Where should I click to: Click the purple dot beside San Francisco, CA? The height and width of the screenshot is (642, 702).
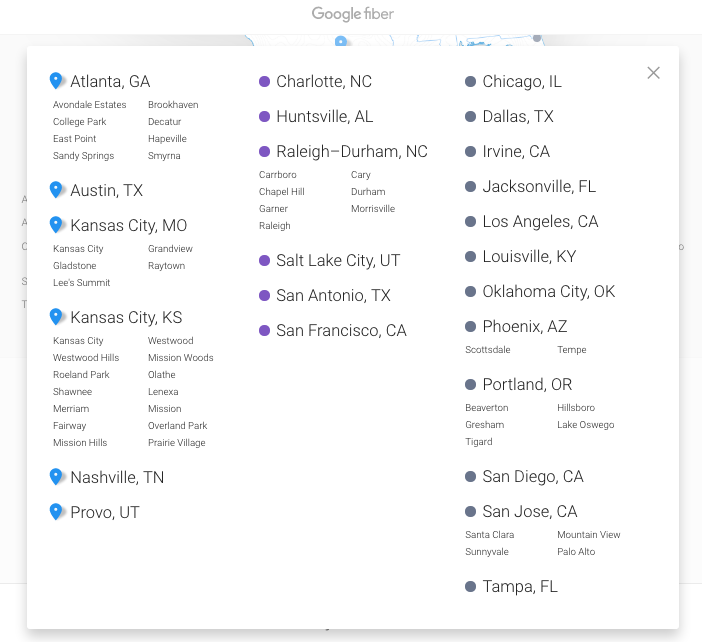point(265,330)
